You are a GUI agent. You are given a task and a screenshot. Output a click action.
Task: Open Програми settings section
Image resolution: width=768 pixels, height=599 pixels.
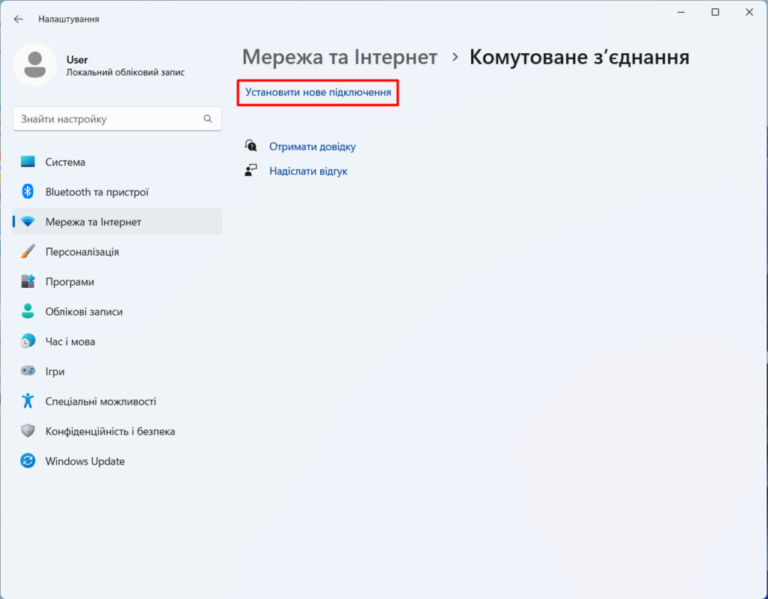point(69,282)
